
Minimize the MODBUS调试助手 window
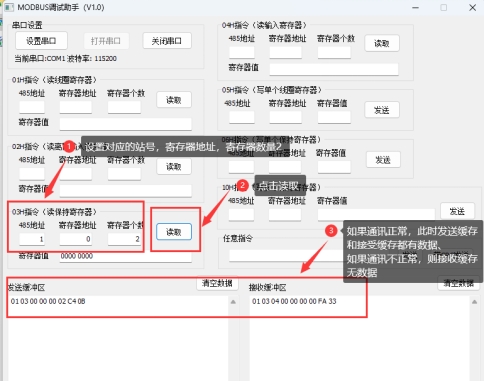tap(415, 7)
